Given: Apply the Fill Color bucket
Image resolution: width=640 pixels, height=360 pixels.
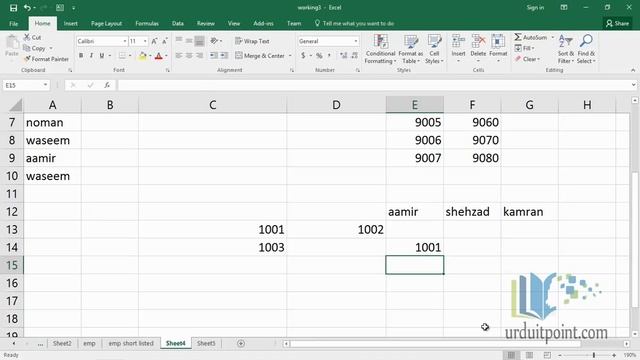Looking at the screenshot, I should (x=142, y=56).
